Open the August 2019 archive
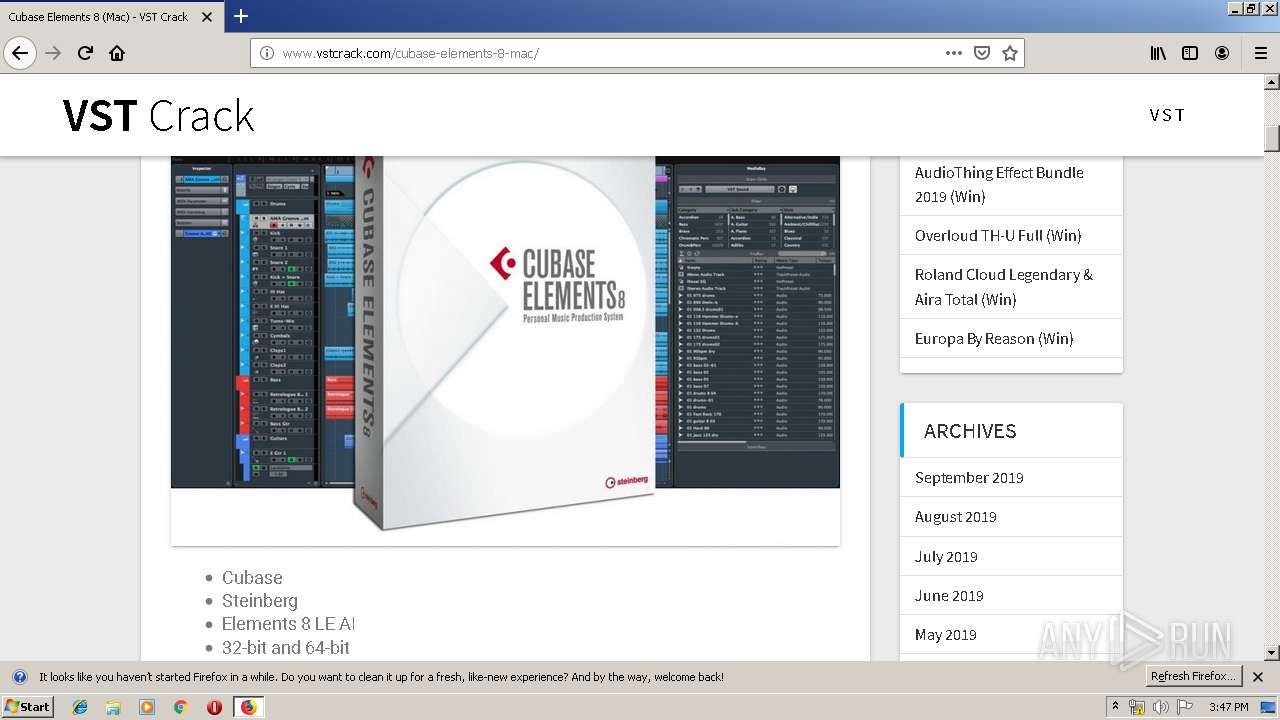Image resolution: width=1280 pixels, height=720 pixels. tap(955, 516)
